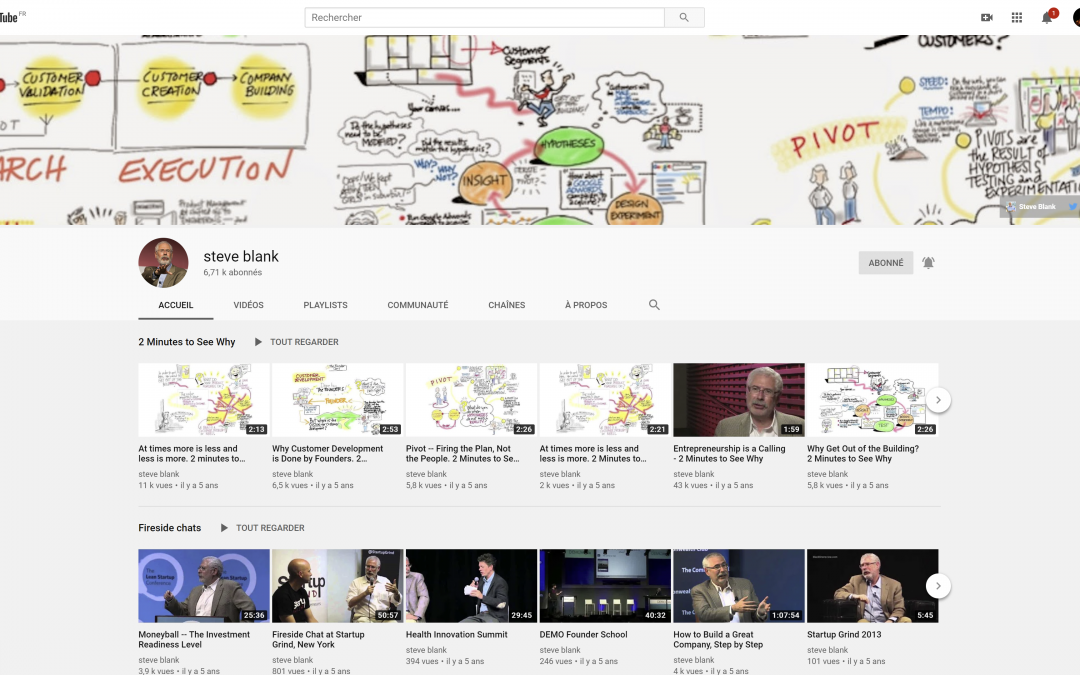Open the Fireside chats playlist title

click(169, 528)
